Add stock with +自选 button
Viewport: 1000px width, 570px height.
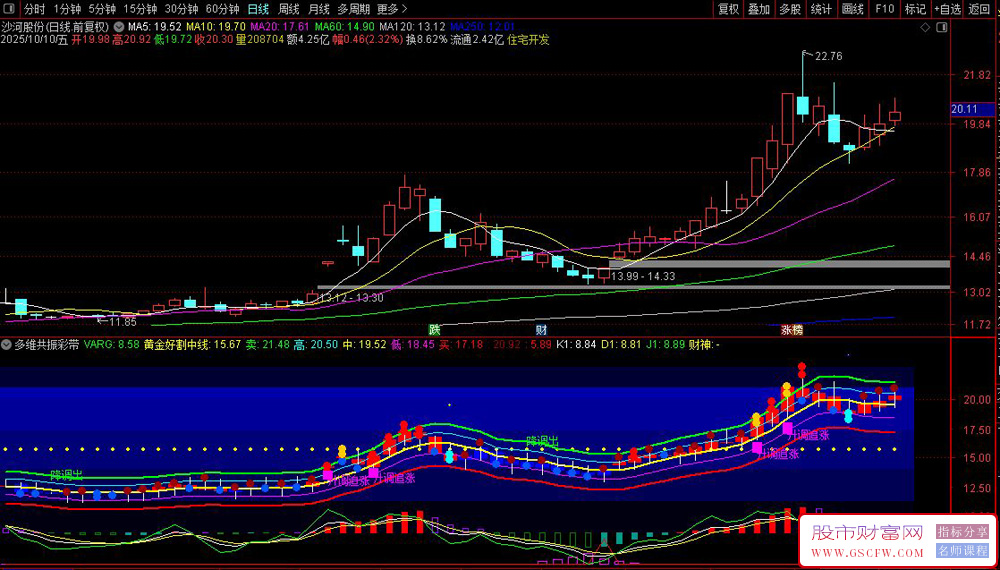pyautogui.click(x=948, y=9)
